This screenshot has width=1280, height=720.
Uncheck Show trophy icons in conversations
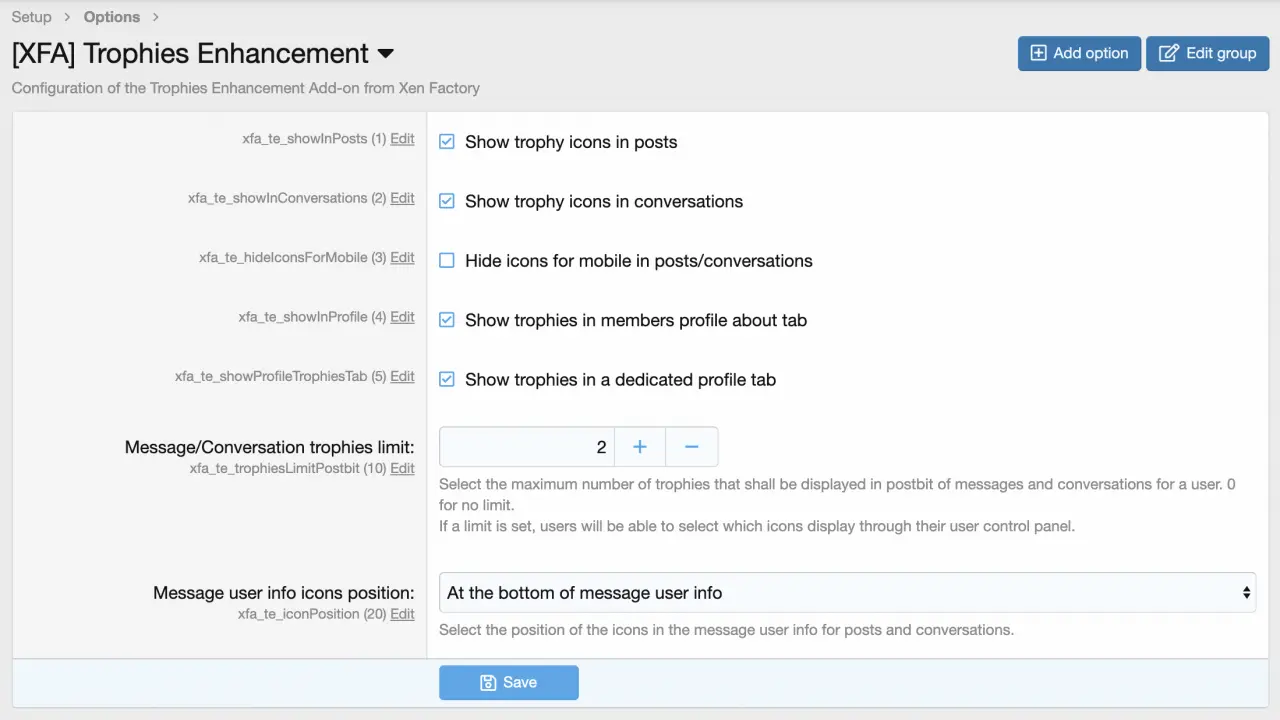[x=447, y=201]
